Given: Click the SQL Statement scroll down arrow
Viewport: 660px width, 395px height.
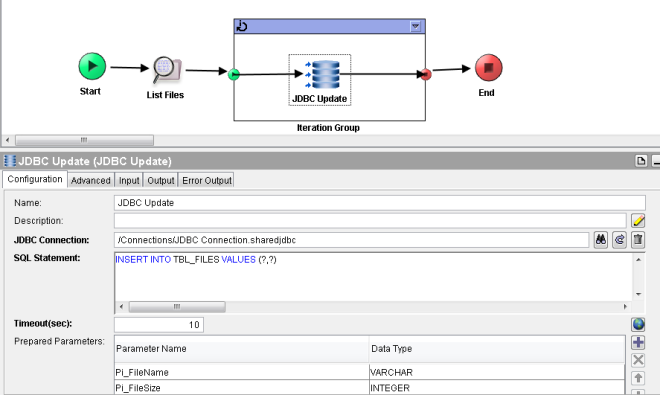Looking at the screenshot, I should point(639,294).
